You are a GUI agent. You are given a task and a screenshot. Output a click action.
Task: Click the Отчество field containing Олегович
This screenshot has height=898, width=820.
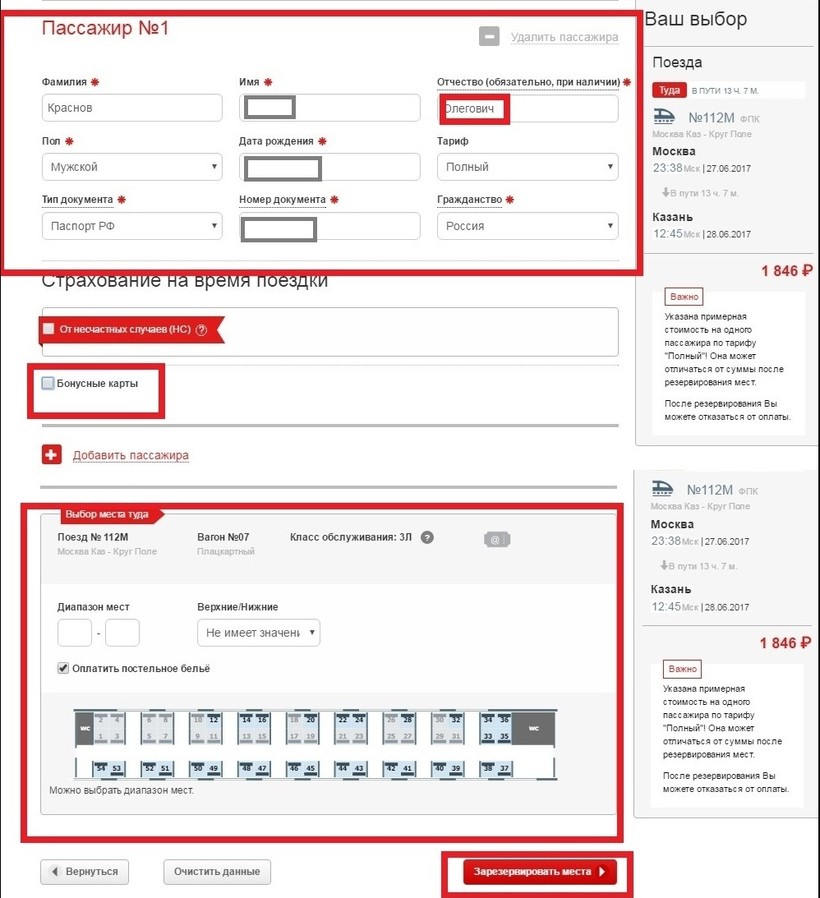[527, 108]
